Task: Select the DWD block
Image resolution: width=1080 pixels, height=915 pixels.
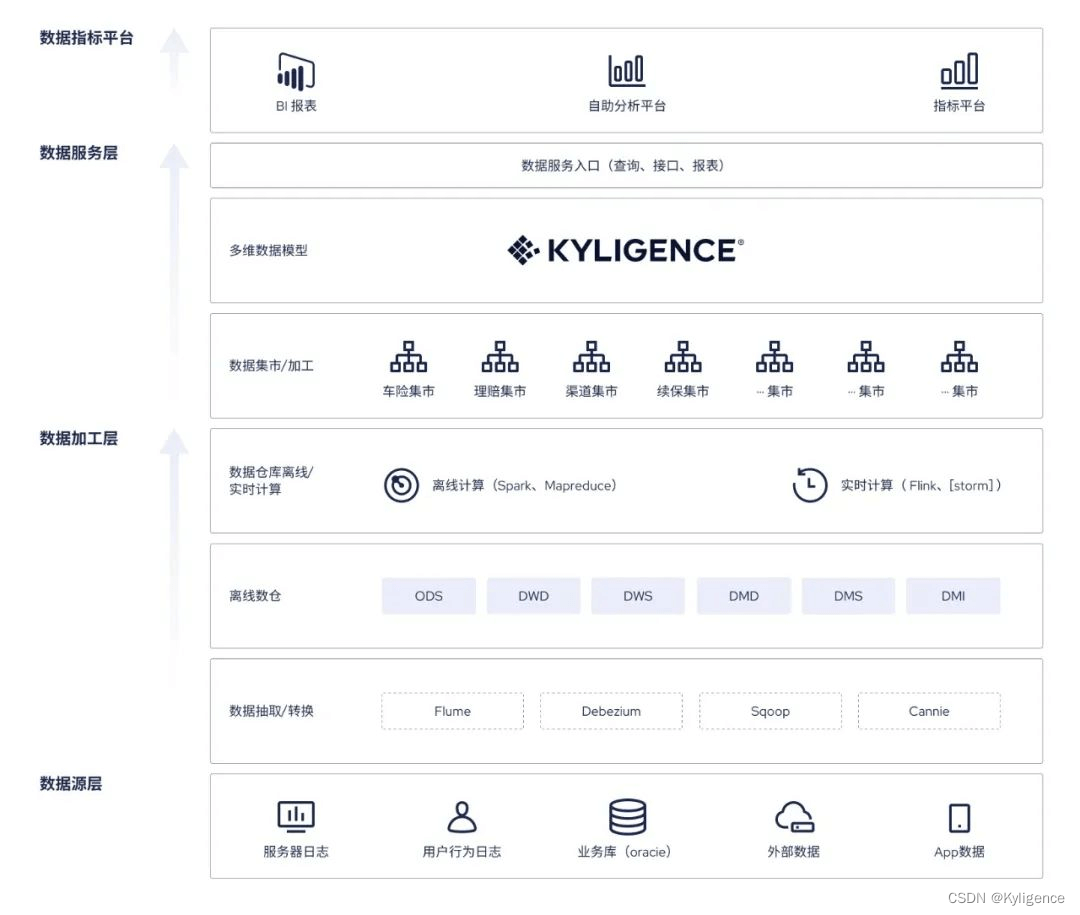Action: pyautogui.click(x=534, y=596)
